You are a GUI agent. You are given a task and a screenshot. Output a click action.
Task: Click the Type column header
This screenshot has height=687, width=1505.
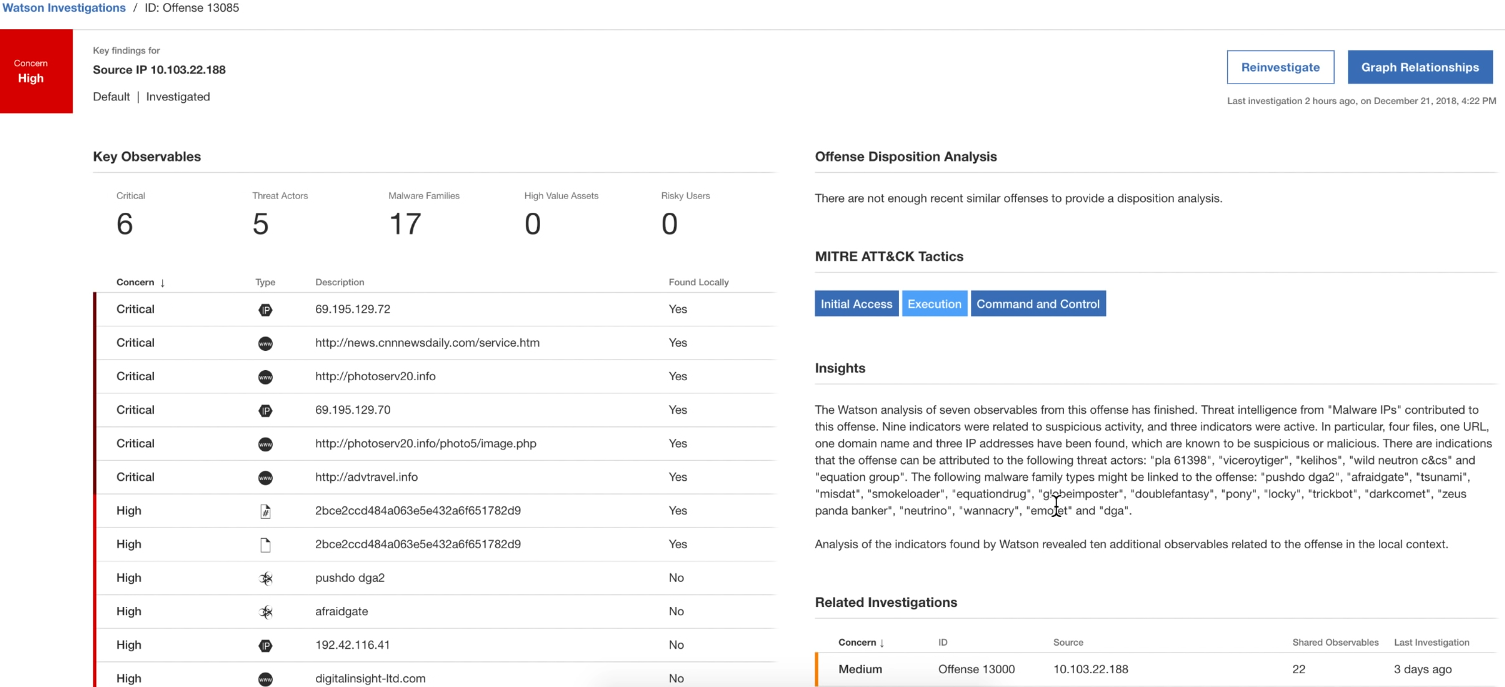coord(265,282)
